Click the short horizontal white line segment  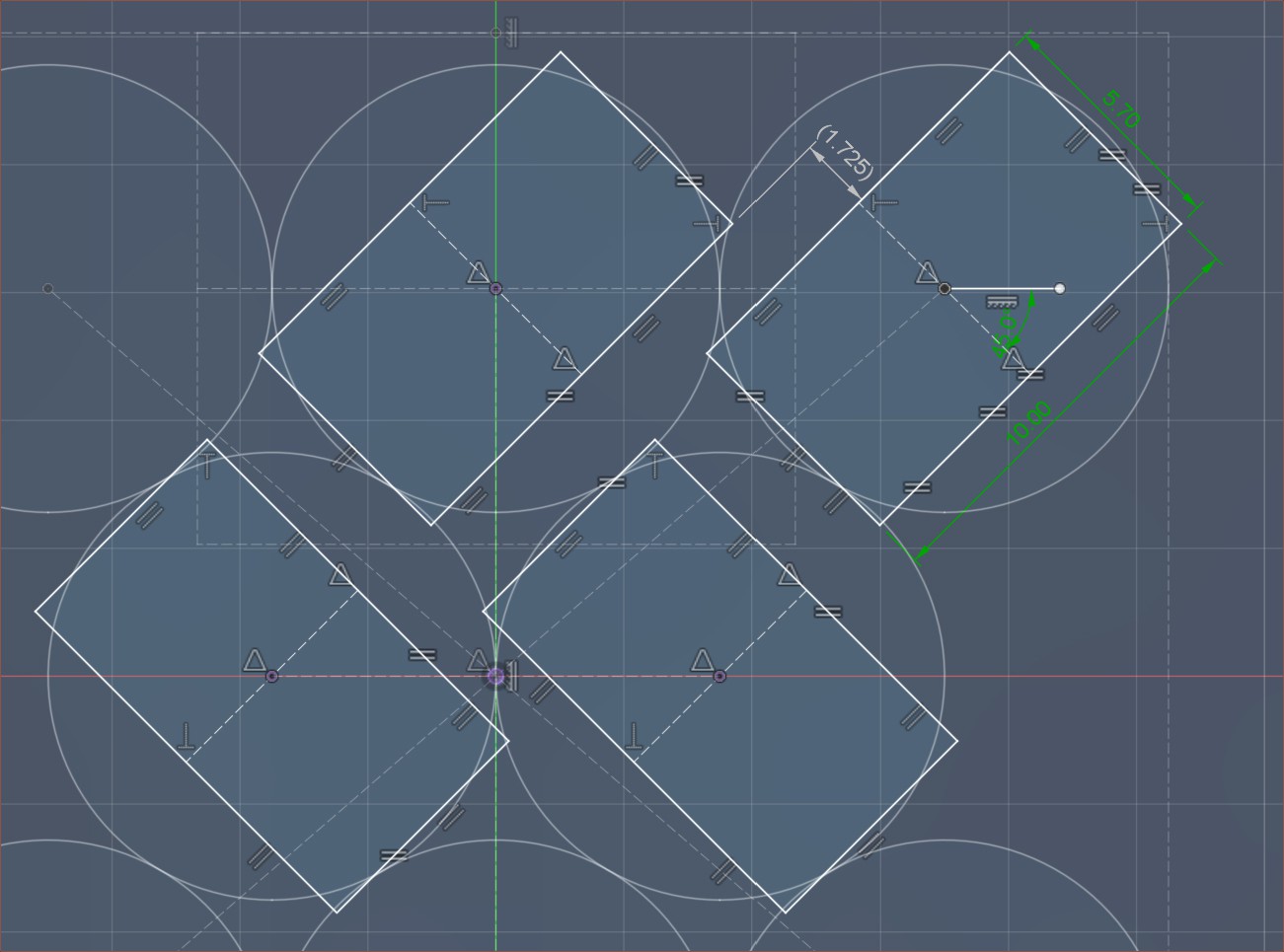(x=1002, y=289)
